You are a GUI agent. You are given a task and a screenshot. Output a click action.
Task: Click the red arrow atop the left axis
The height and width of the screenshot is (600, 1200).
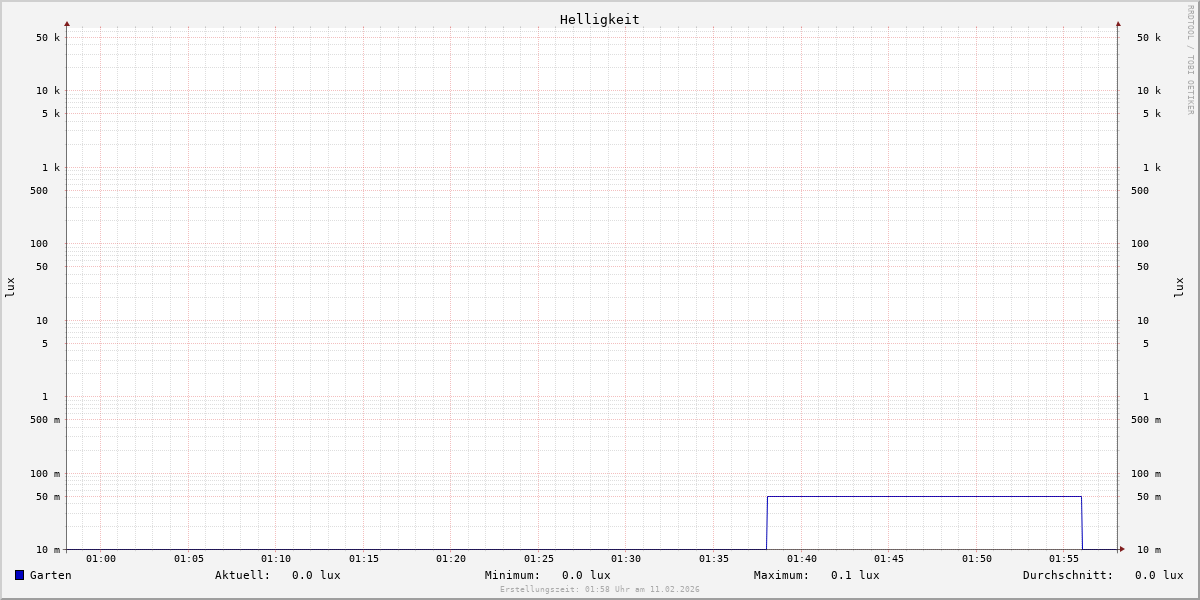click(67, 24)
